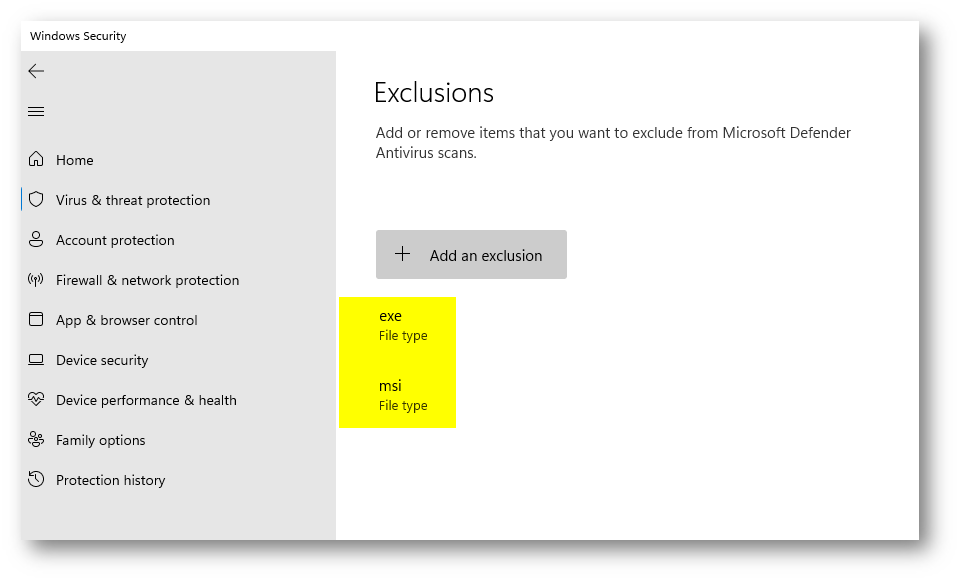961x582 pixels.
Task: Select Firewall & network protection
Action: (148, 281)
